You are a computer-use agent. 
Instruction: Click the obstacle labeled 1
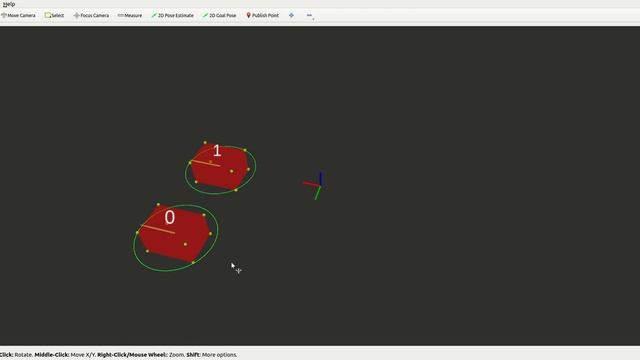pos(220,167)
